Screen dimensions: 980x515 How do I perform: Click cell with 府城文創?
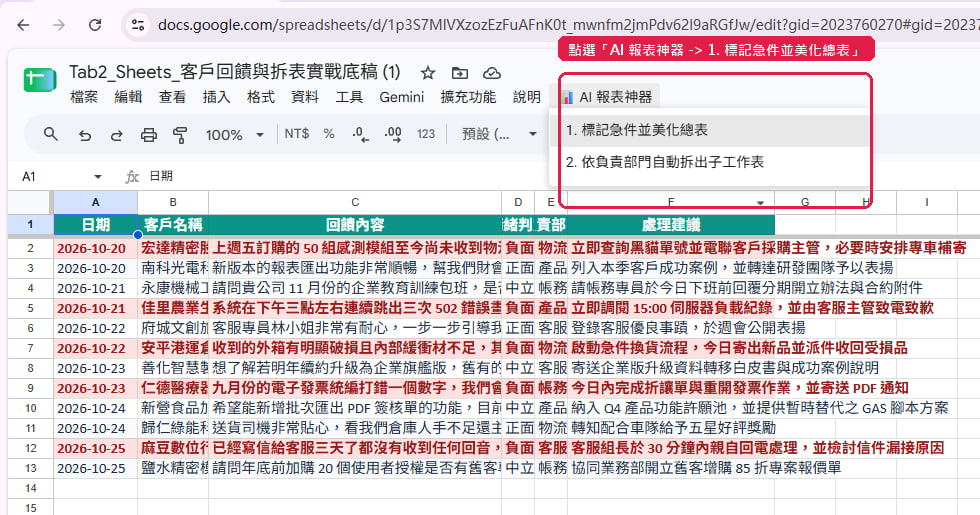tap(173, 328)
